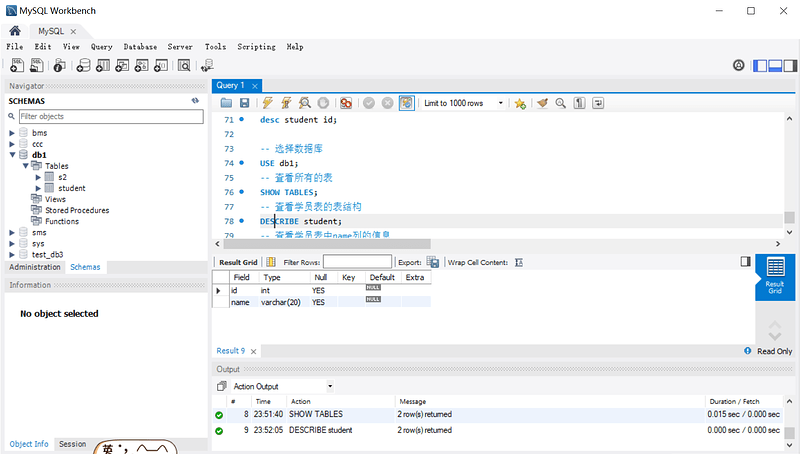Collapse the Tables node under db1

click(x=25, y=166)
